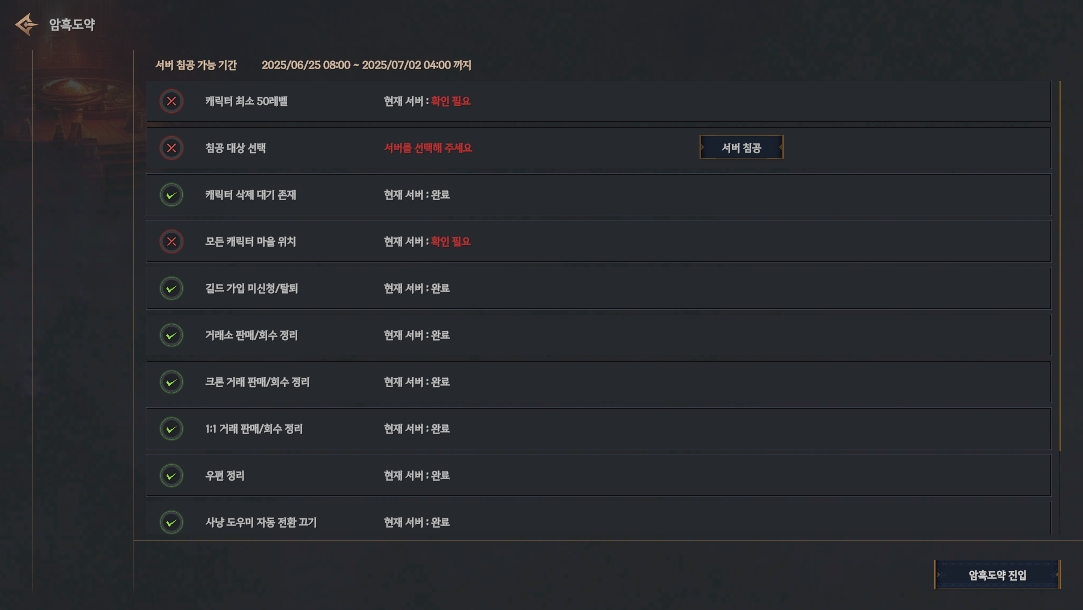Click green check icon for 거래소 판매/회수 정리
Screen dimensions: 1083x610
point(172,335)
